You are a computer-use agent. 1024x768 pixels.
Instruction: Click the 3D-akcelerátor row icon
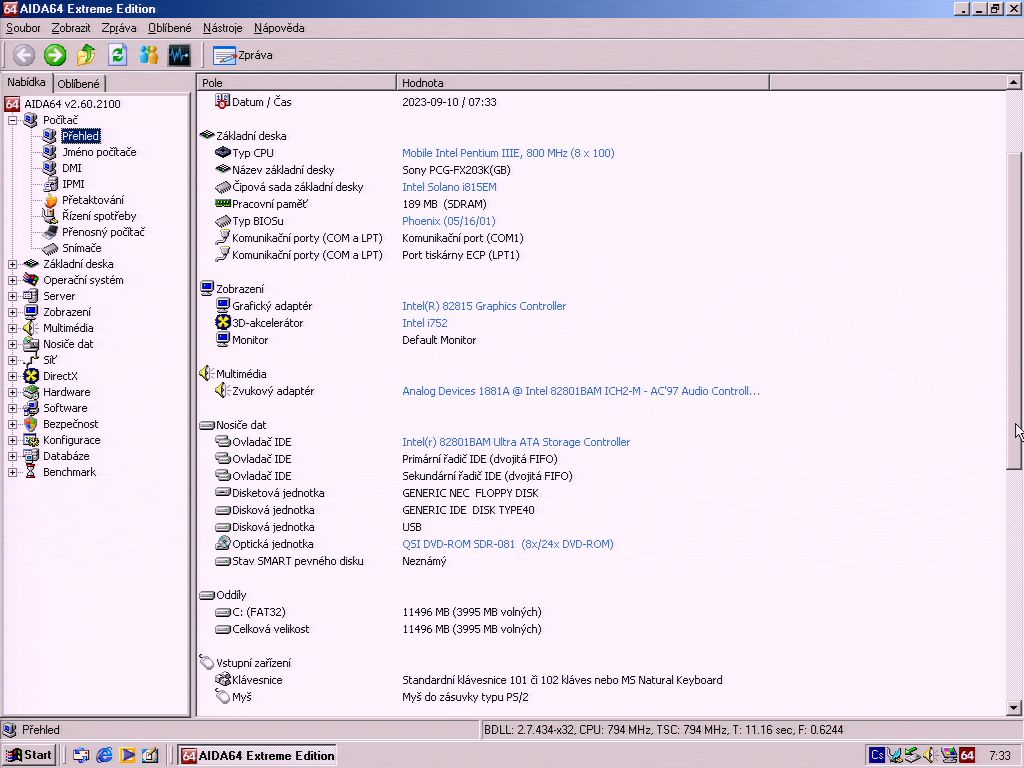click(x=223, y=323)
